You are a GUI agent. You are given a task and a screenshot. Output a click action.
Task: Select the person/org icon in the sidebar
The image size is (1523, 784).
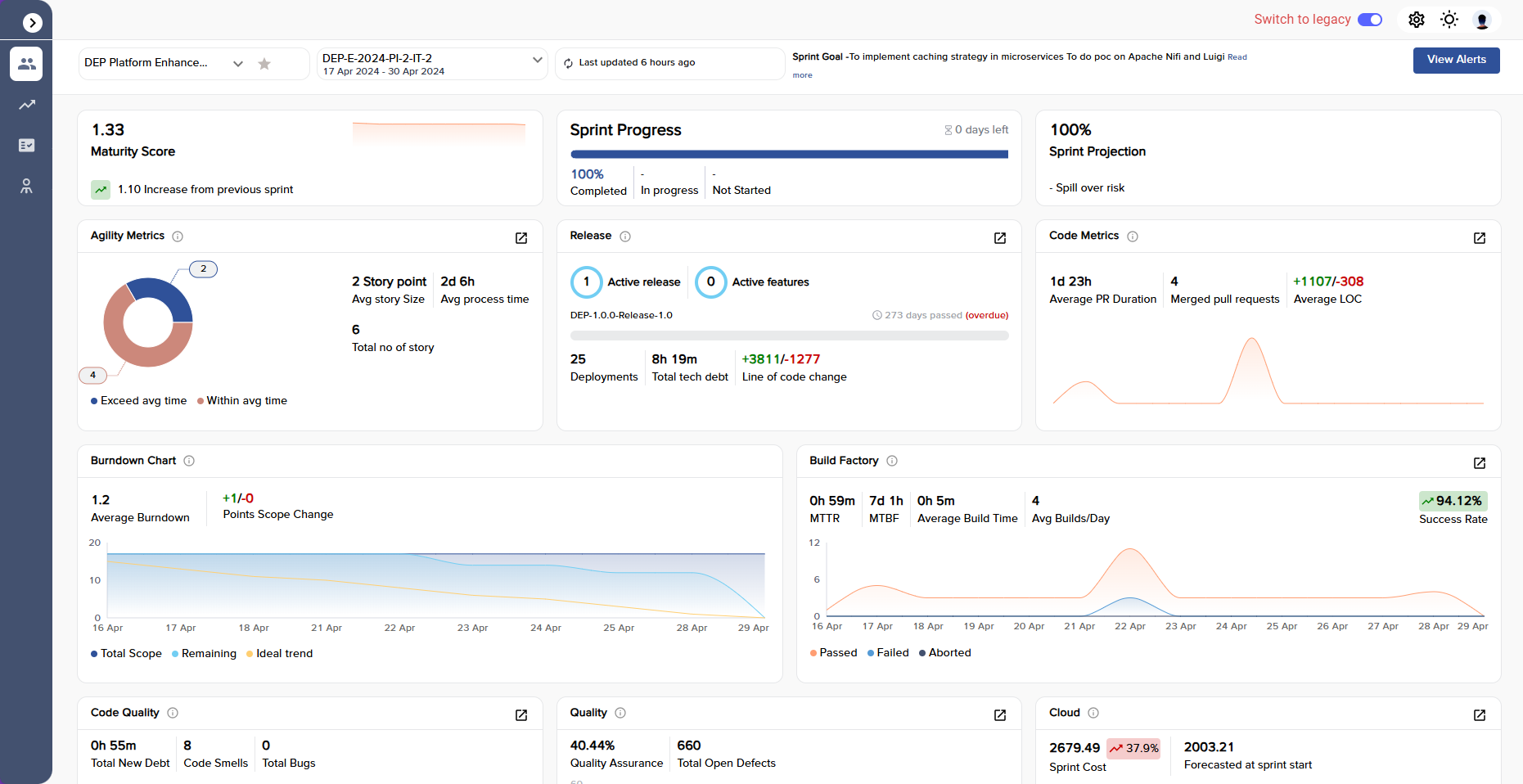coord(26,186)
